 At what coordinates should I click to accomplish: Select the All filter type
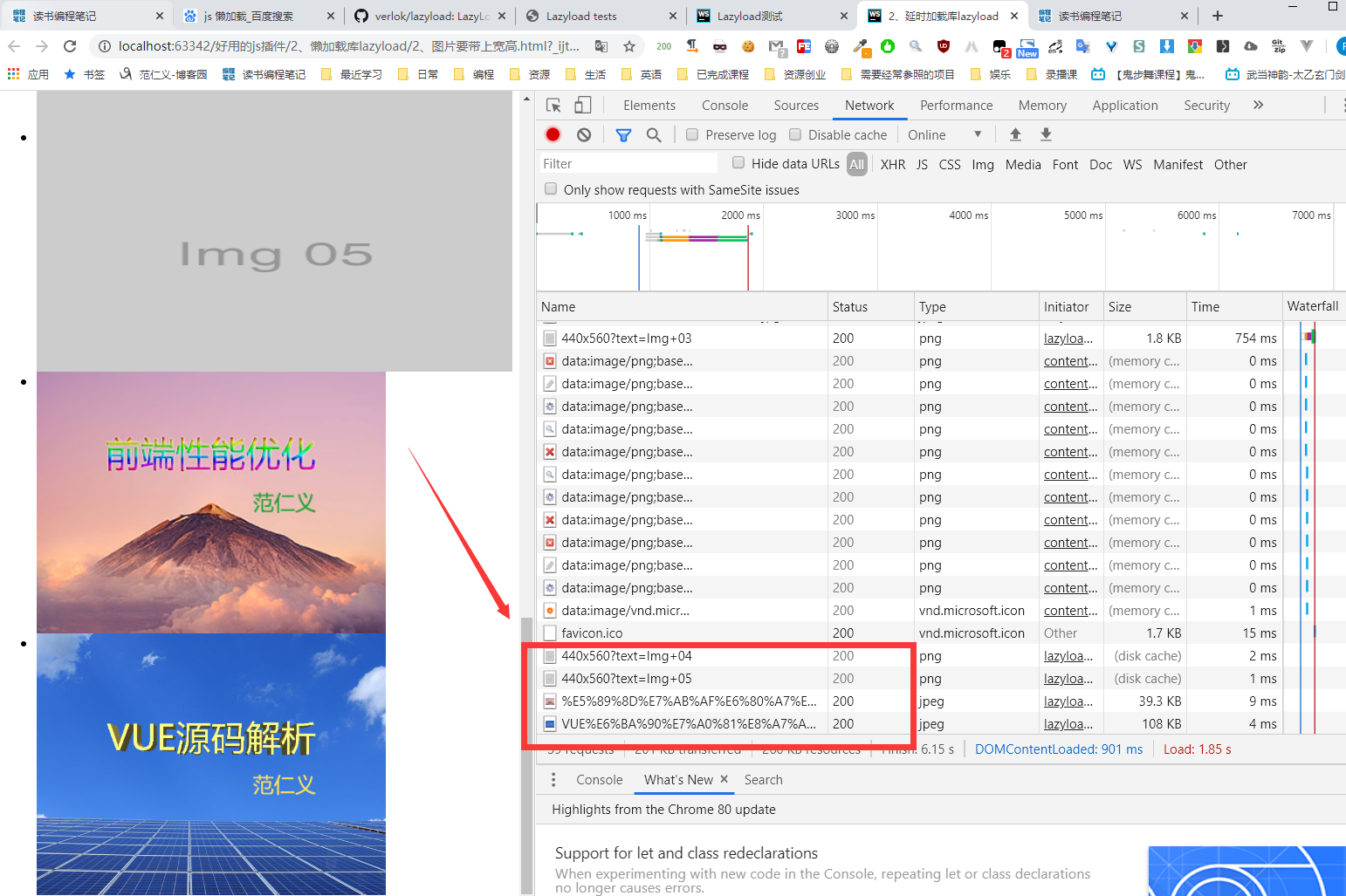pos(857,164)
